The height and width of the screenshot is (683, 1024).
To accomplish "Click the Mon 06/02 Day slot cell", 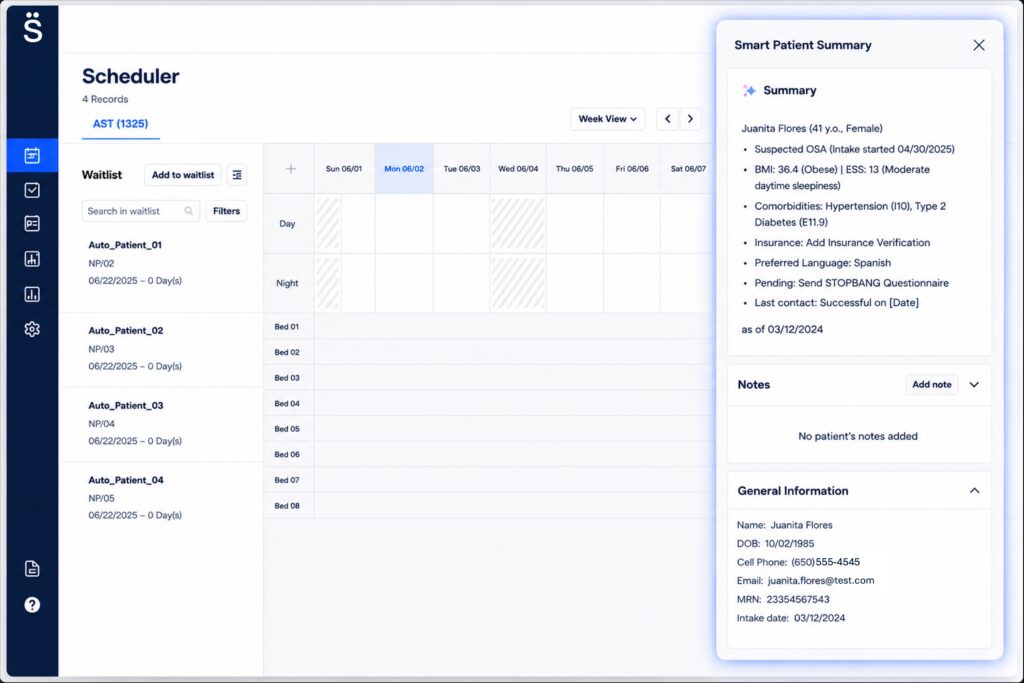I will (x=404, y=223).
